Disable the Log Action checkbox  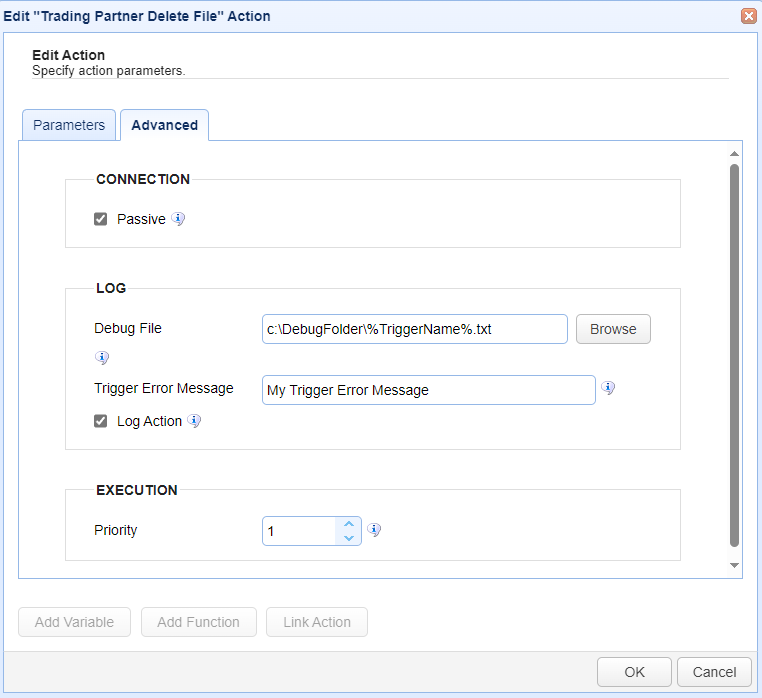(x=101, y=421)
